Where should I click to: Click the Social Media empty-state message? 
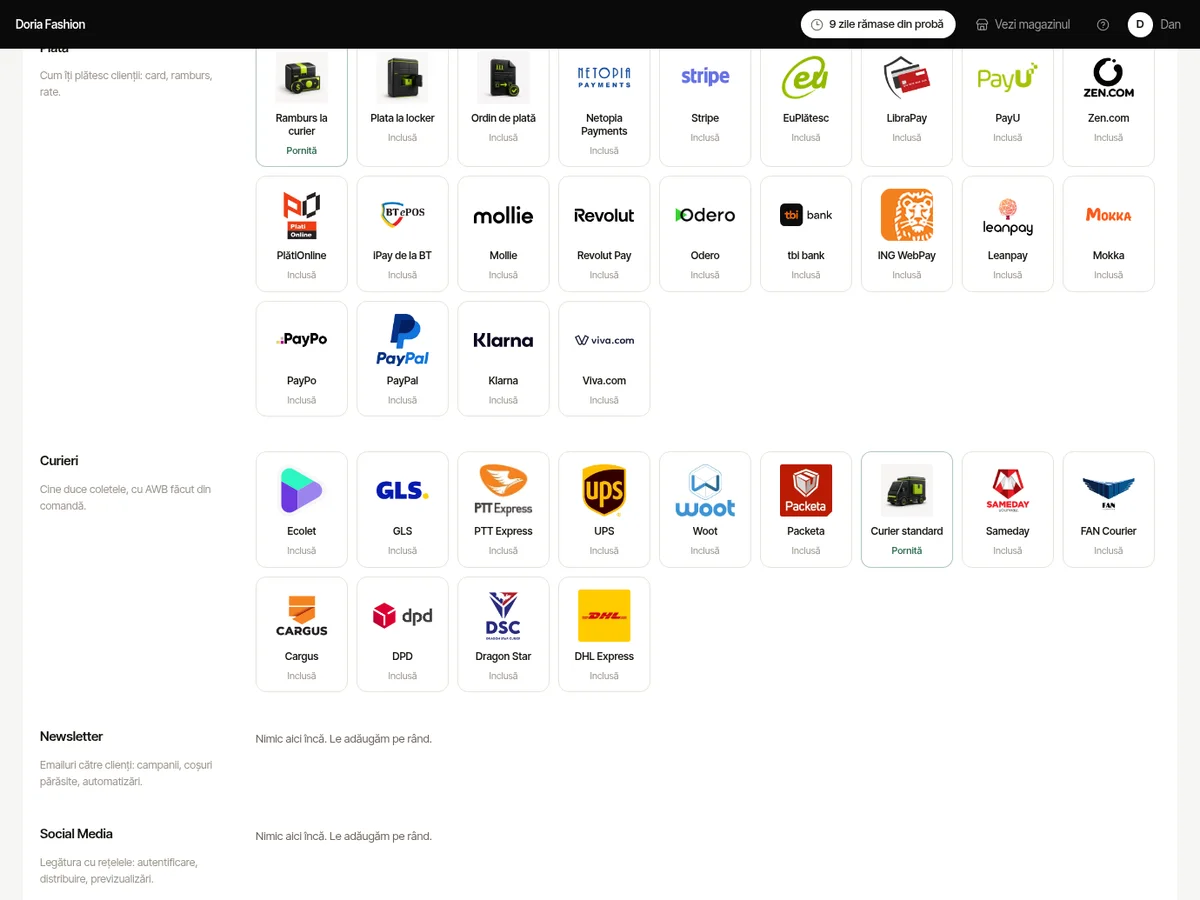344,836
